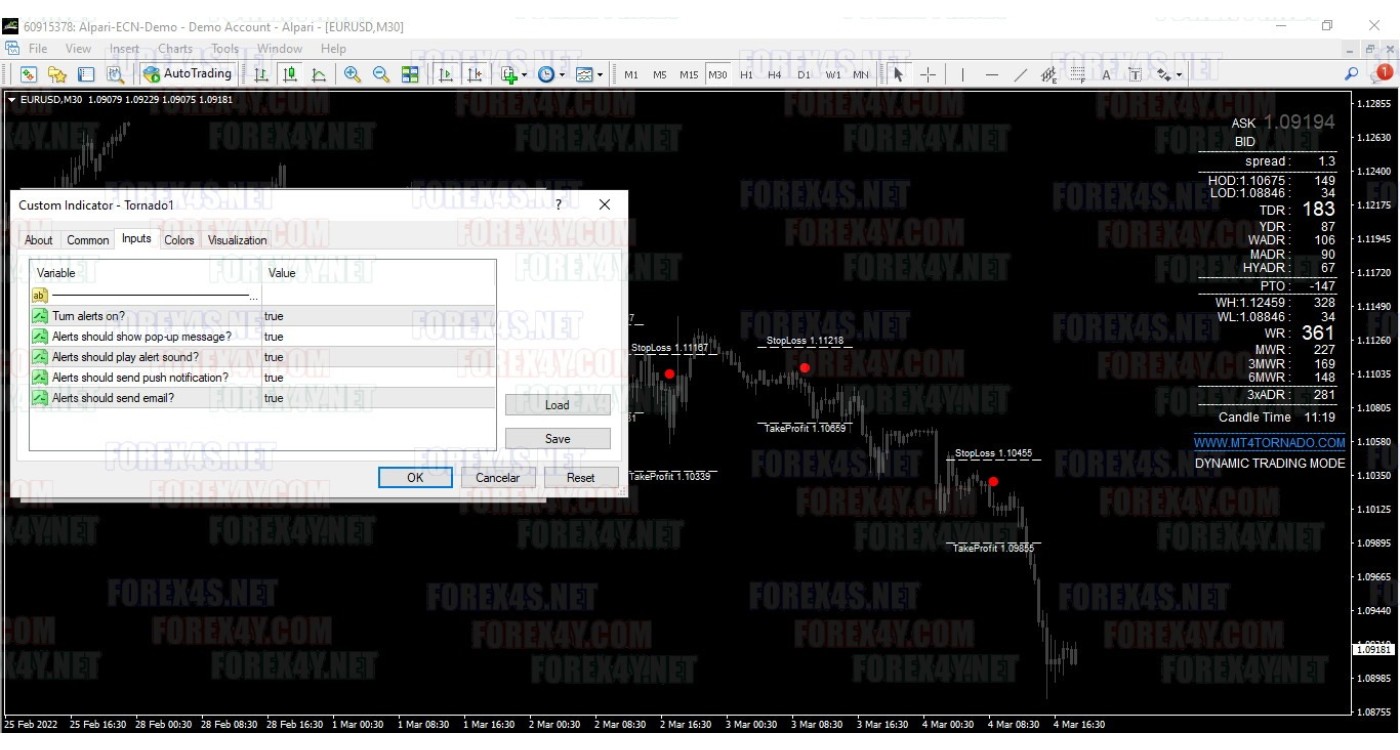Click the Zoom In magnifier icon
This screenshot has width=1400, height=750.
pos(352,74)
